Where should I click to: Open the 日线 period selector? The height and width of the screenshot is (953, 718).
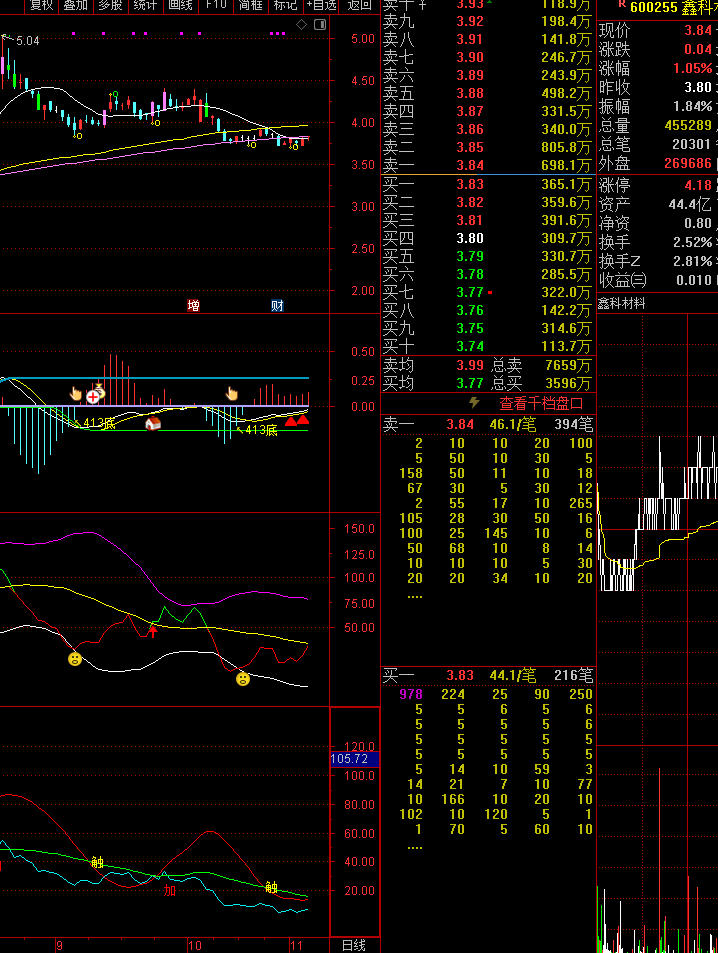coord(354,945)
